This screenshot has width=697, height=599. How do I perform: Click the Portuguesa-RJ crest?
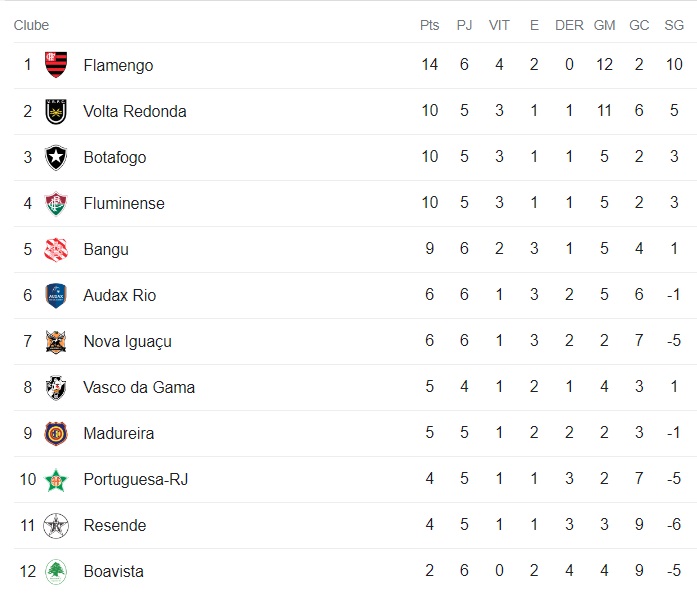tap(56, 479)
